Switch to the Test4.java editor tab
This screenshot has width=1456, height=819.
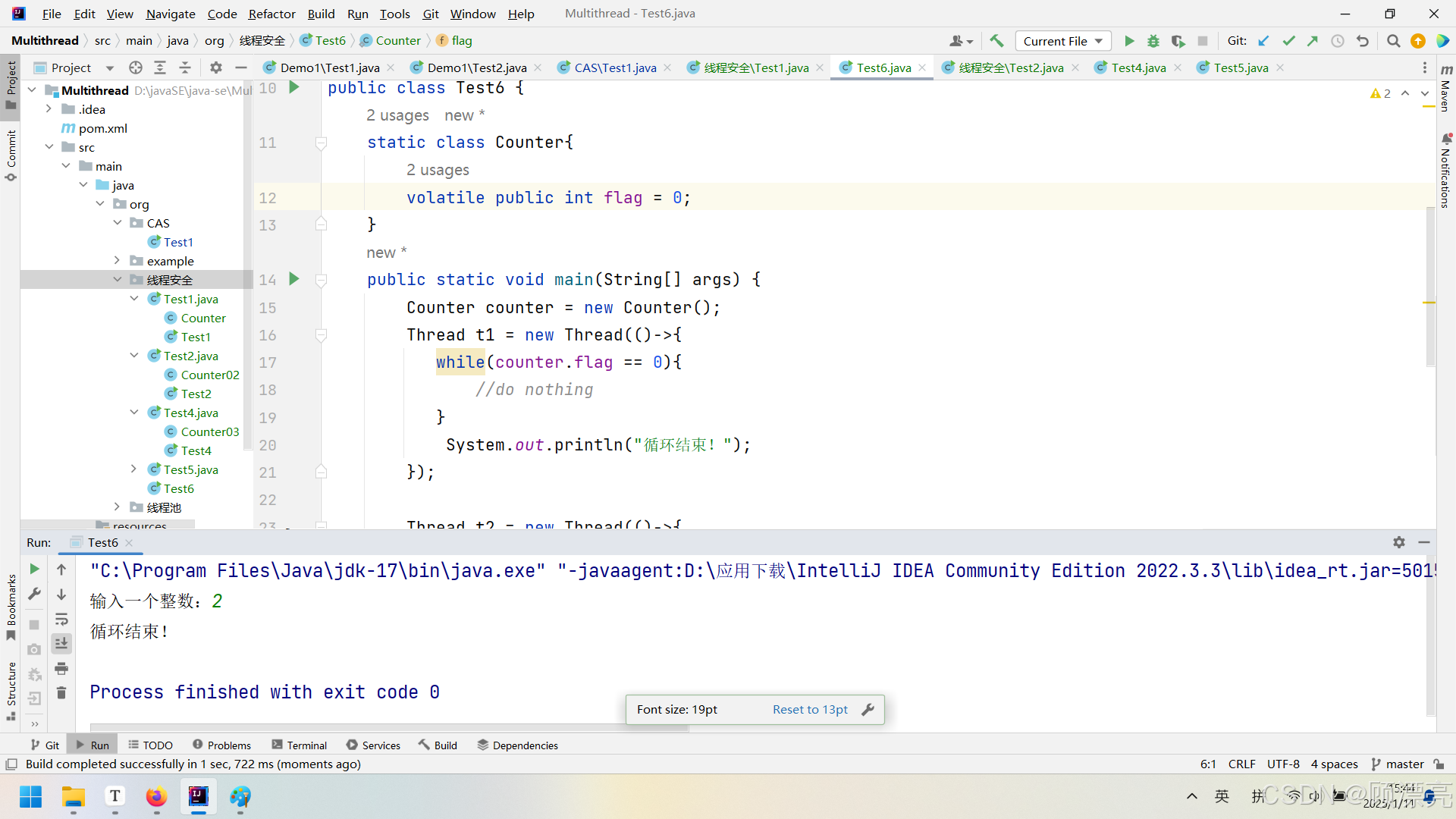pos(1137,67)
